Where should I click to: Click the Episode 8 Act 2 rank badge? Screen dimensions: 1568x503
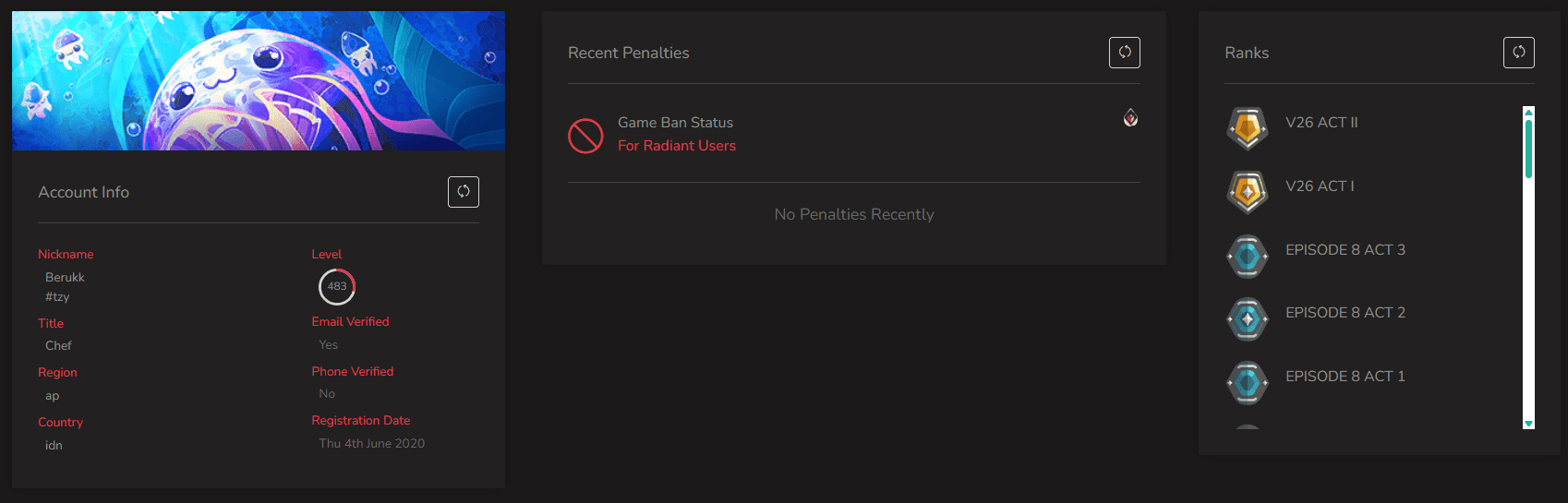pyautogui.click(x=1248, y=319)
